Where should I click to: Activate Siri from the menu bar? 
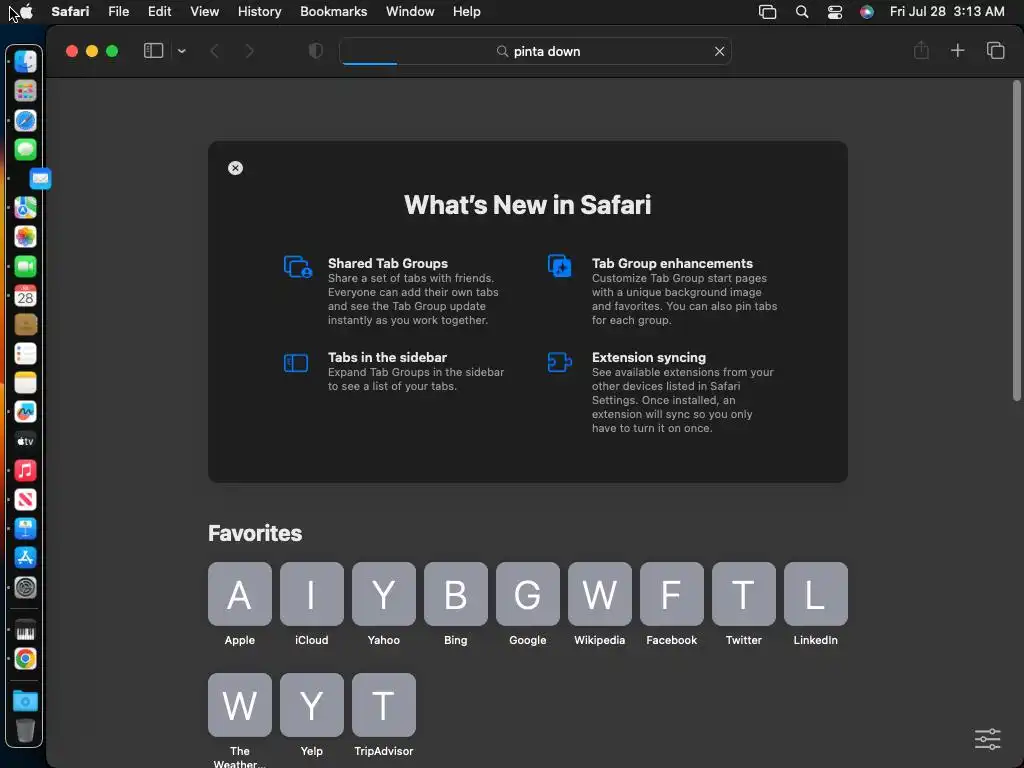pyautogui.click(x=867, y=12)
